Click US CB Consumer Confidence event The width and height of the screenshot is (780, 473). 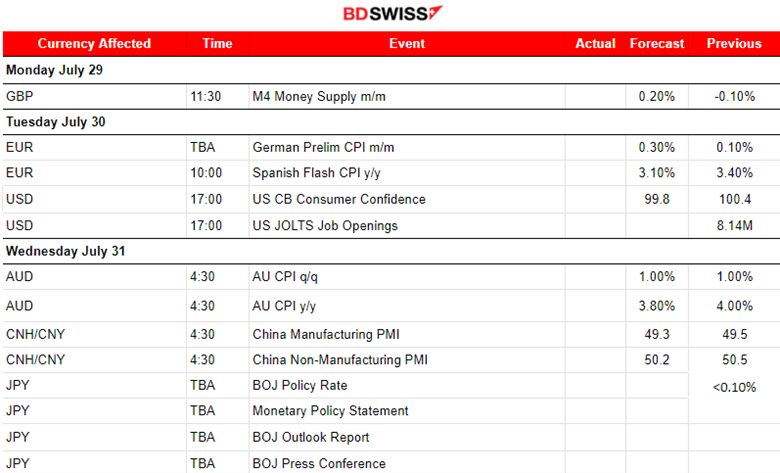click(x=339, y=200)
